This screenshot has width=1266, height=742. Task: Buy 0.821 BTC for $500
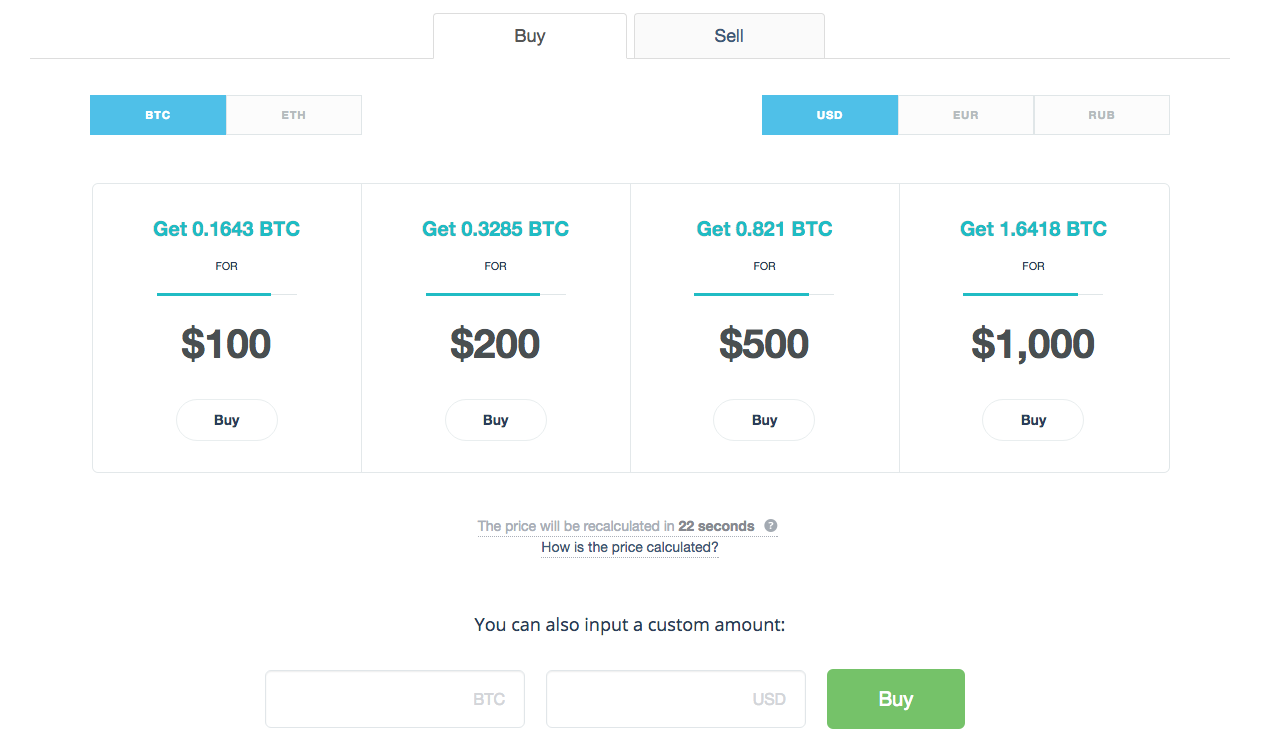coord(764,420)
